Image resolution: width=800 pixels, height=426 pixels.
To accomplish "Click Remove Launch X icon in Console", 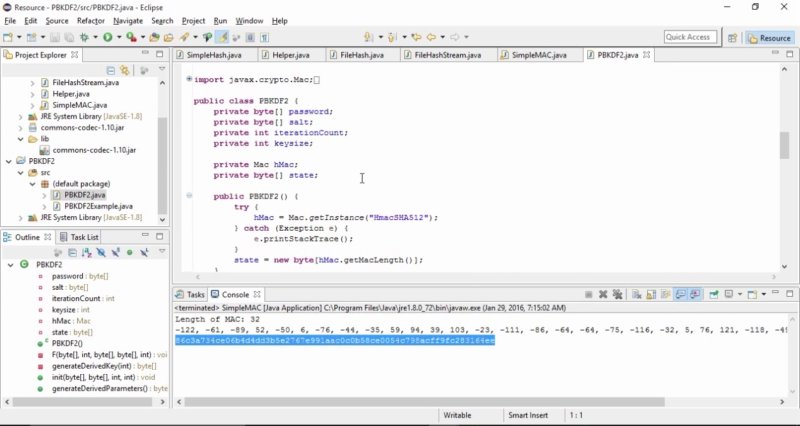I will pyautogui.click(x=603, y=294).
